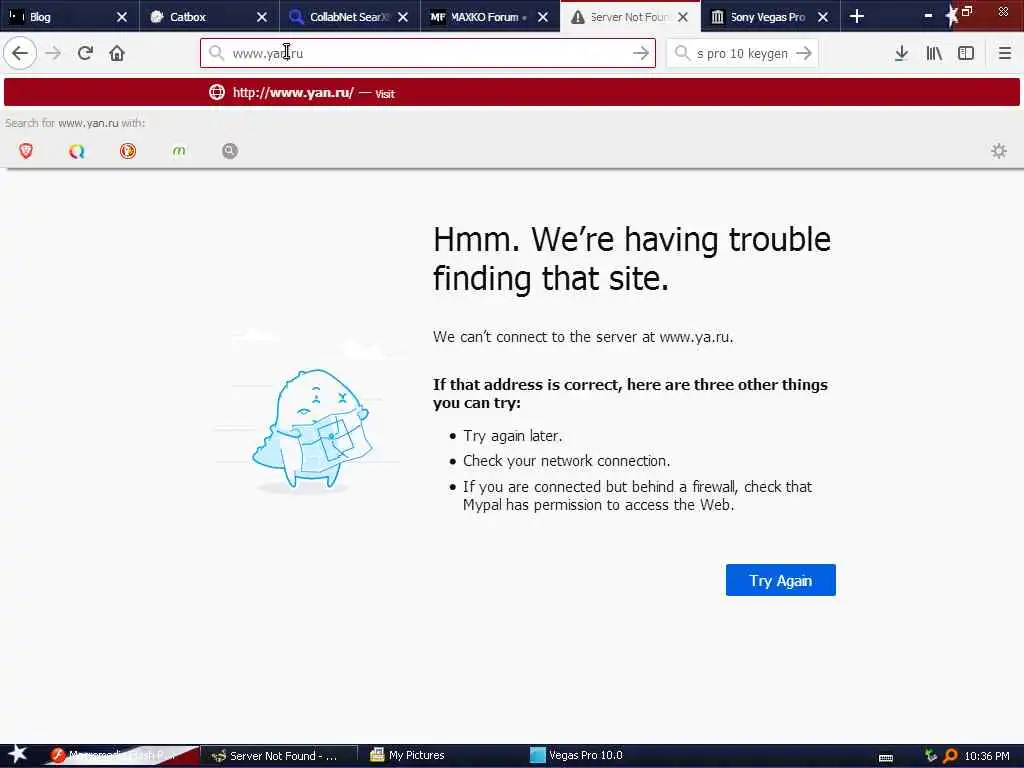Close the Server Not Found tab

click(x=683, y=17)
